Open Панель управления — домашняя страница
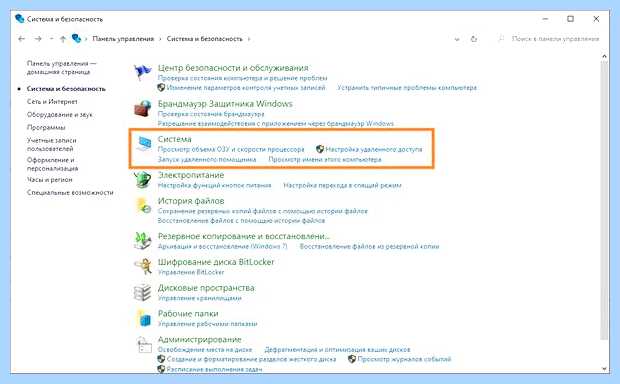The width and height of the screenshot is (620, 384). tap(62, 68)
